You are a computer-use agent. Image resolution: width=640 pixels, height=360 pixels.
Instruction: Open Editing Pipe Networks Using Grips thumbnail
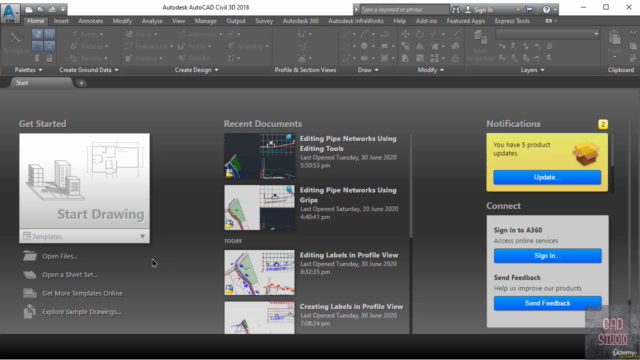259,207
